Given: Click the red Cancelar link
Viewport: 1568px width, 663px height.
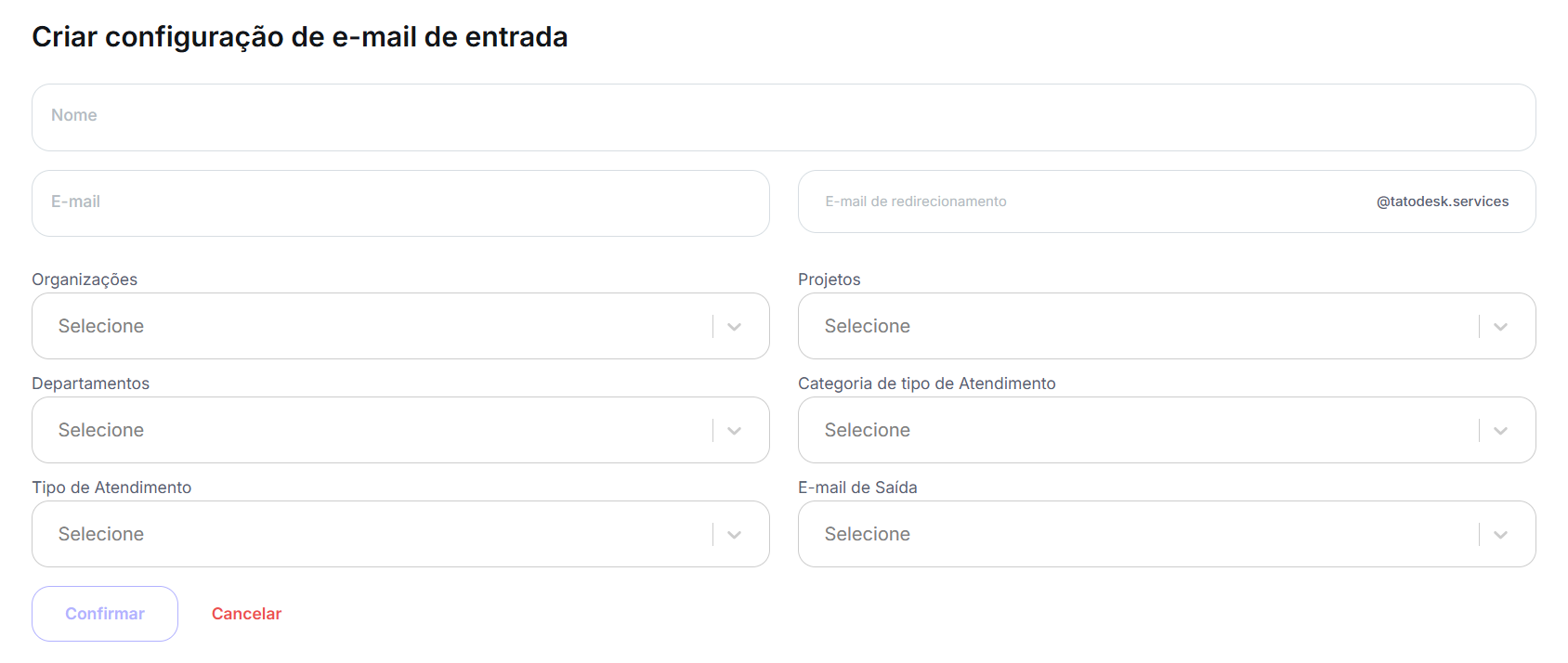Looking at the screenshot, I should (246, 614).
